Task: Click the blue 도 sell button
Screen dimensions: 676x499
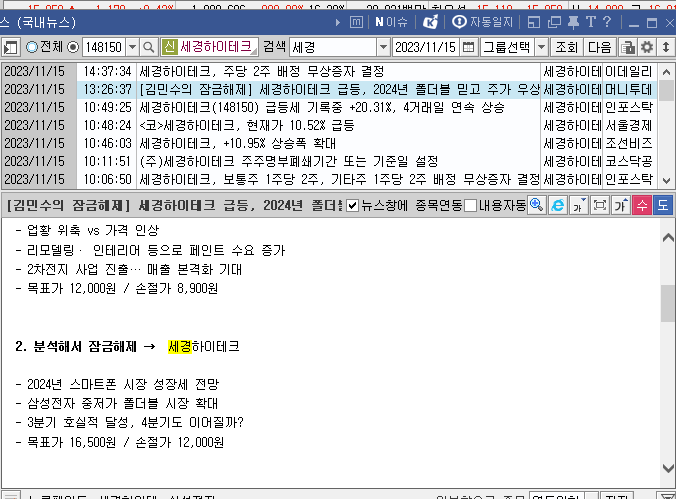Action: pos(663,205)
